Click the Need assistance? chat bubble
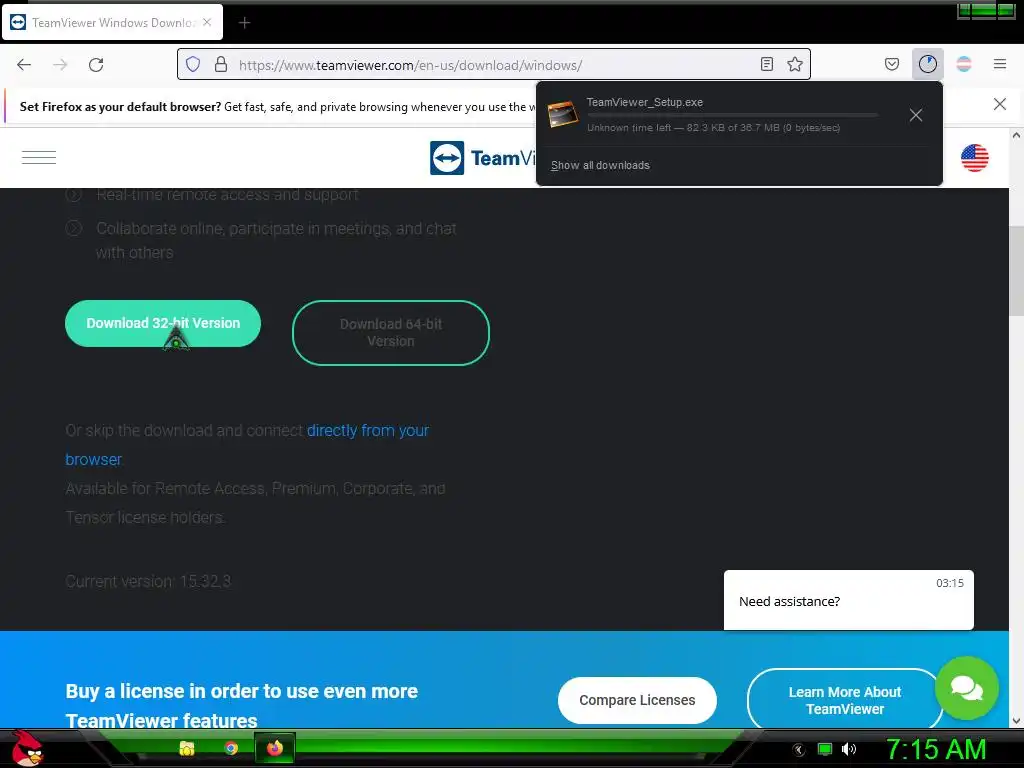Viewport: 1024px width, 768px height. pyautogui.click(x=848, y=600)
